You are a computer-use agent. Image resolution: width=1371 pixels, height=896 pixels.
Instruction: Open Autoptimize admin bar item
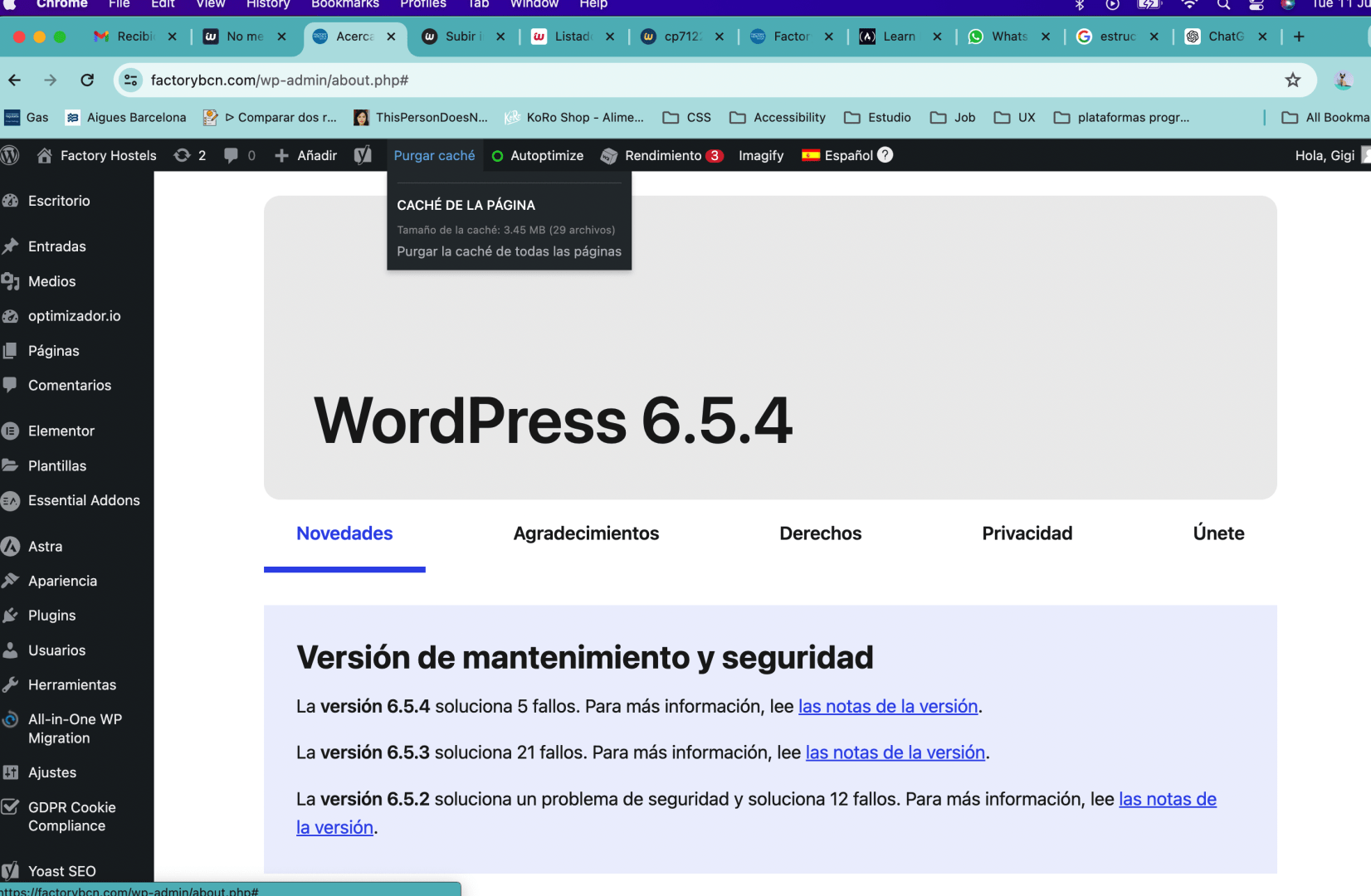pyautogui.click(x=538, y=155)
